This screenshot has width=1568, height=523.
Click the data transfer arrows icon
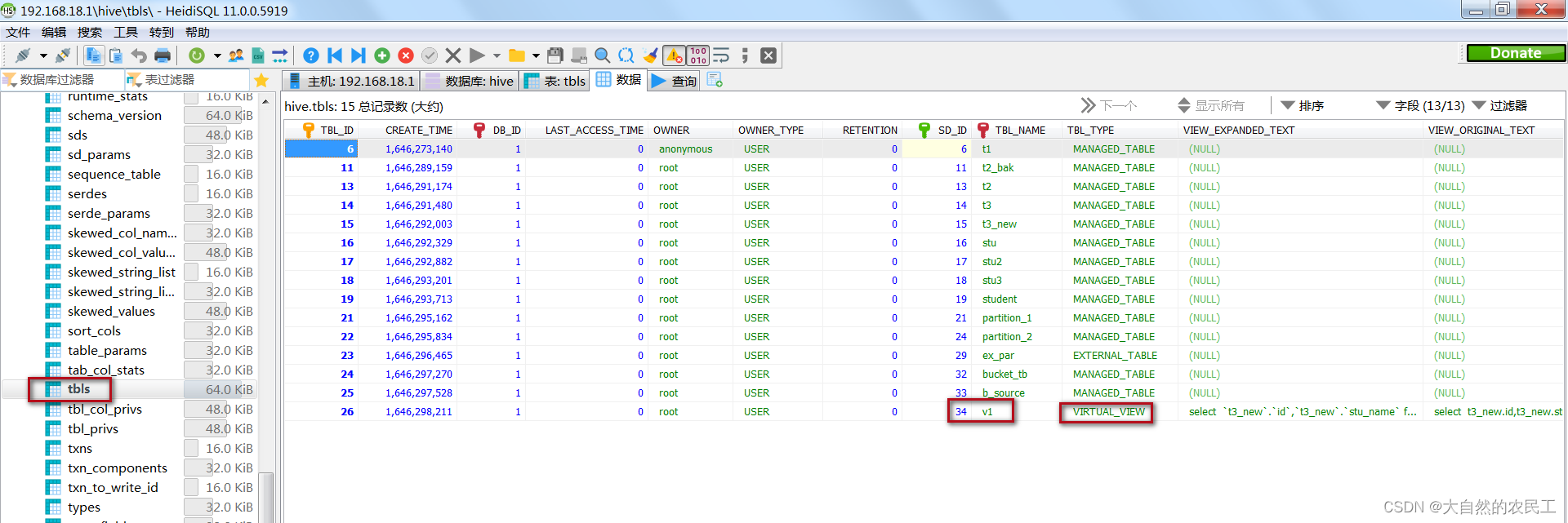coord(280,55)
